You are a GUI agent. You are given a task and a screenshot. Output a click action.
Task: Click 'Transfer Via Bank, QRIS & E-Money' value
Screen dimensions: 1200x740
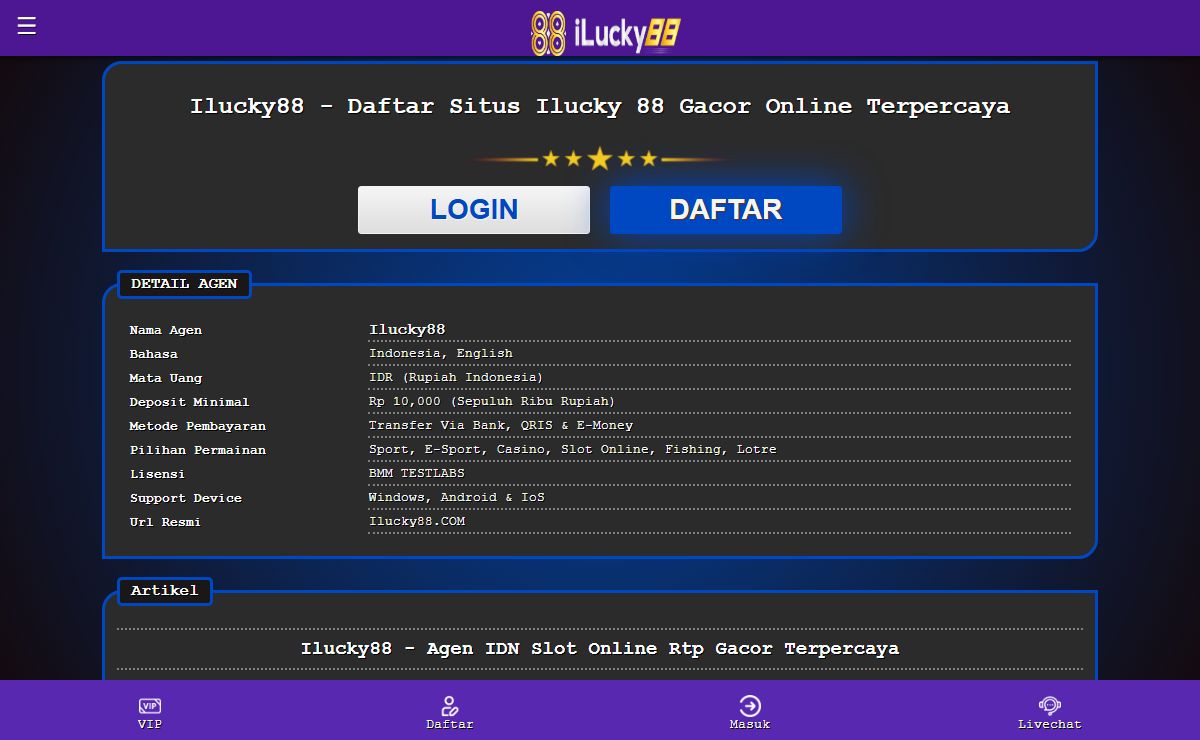501,426
